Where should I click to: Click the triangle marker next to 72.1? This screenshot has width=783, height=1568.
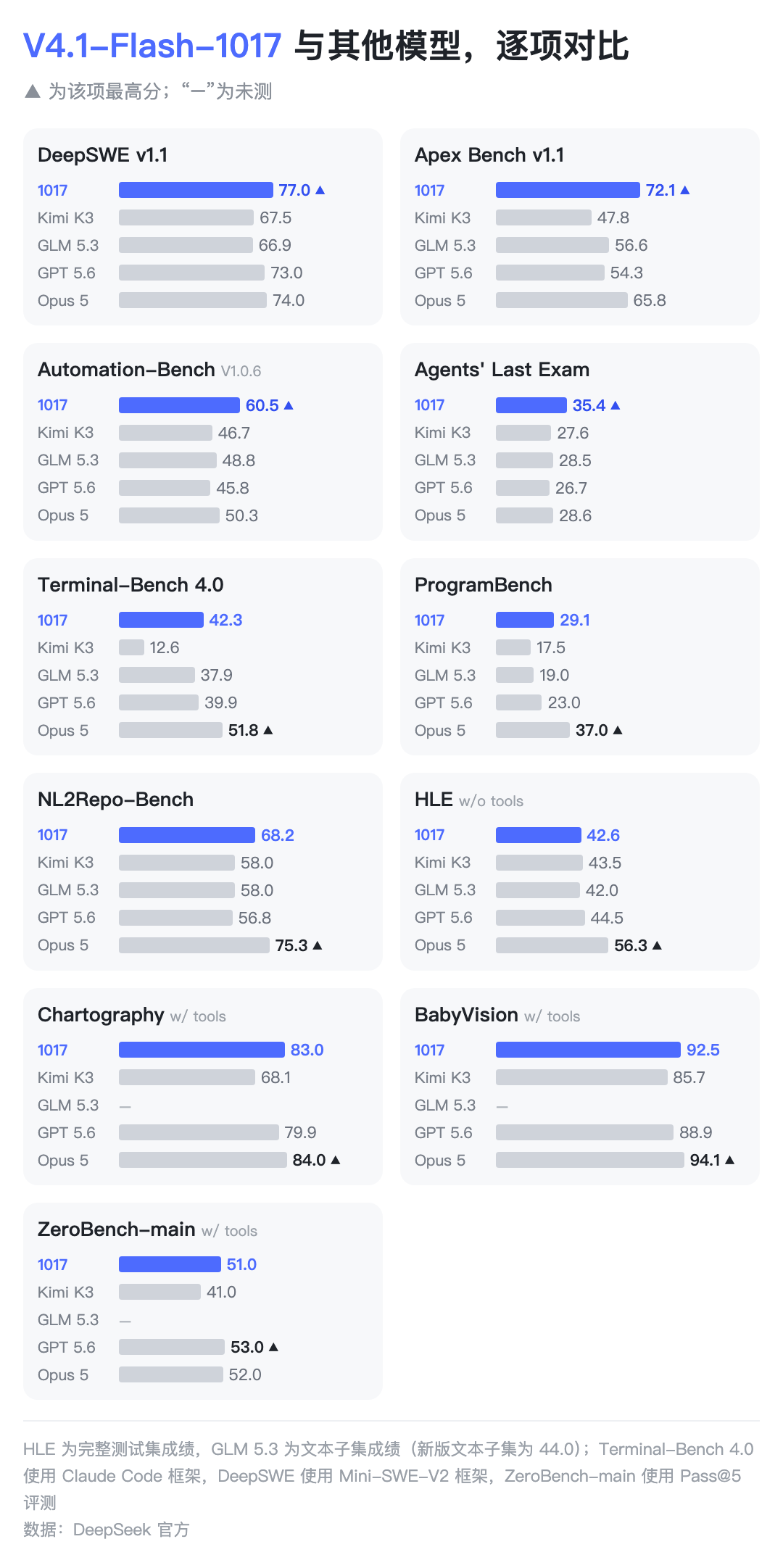tap(685, 190)
